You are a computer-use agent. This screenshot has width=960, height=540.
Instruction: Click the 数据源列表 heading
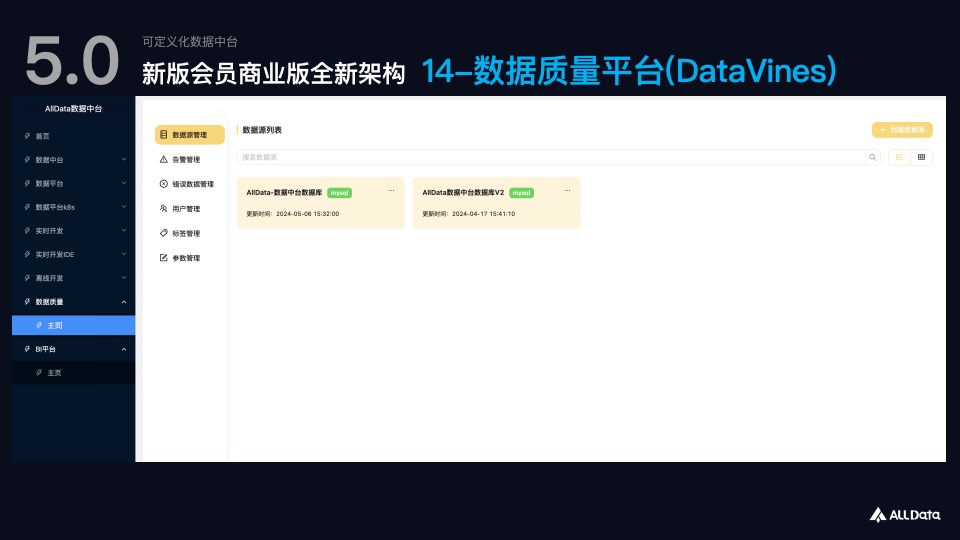[x=262, y=130]
